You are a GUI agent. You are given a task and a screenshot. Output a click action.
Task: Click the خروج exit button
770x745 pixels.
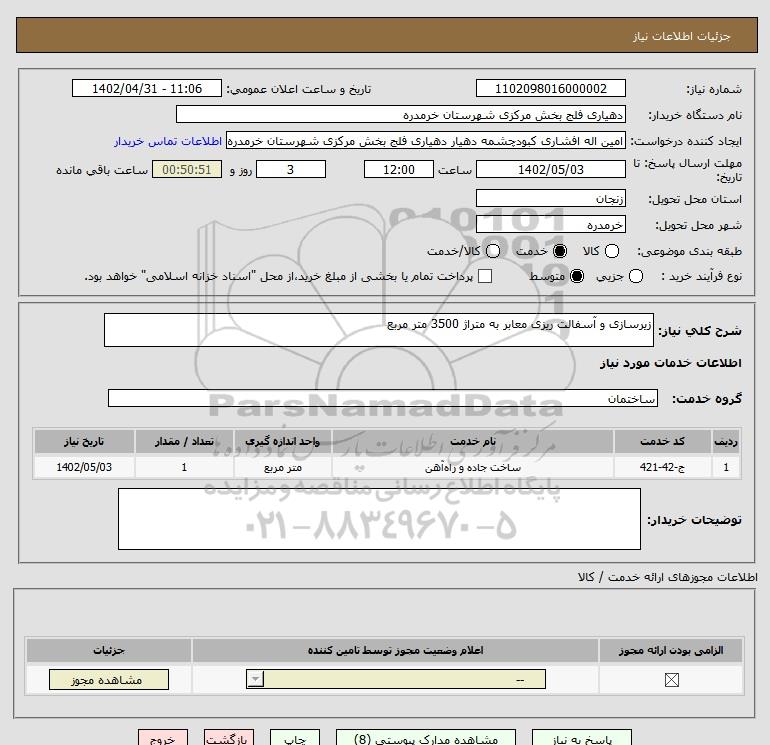click(163, 738)
